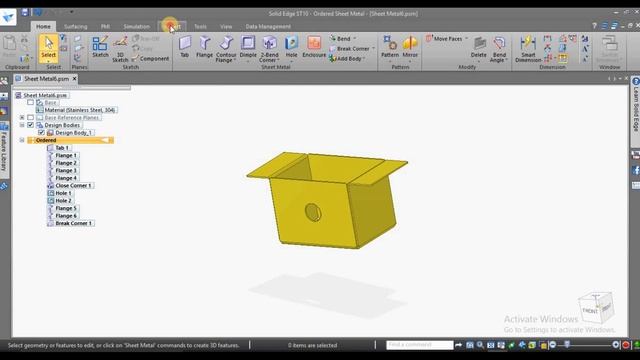The image size is (640, 360).
Task: Select the Sketch tool in the ribbon
Action: click(100, 47)
